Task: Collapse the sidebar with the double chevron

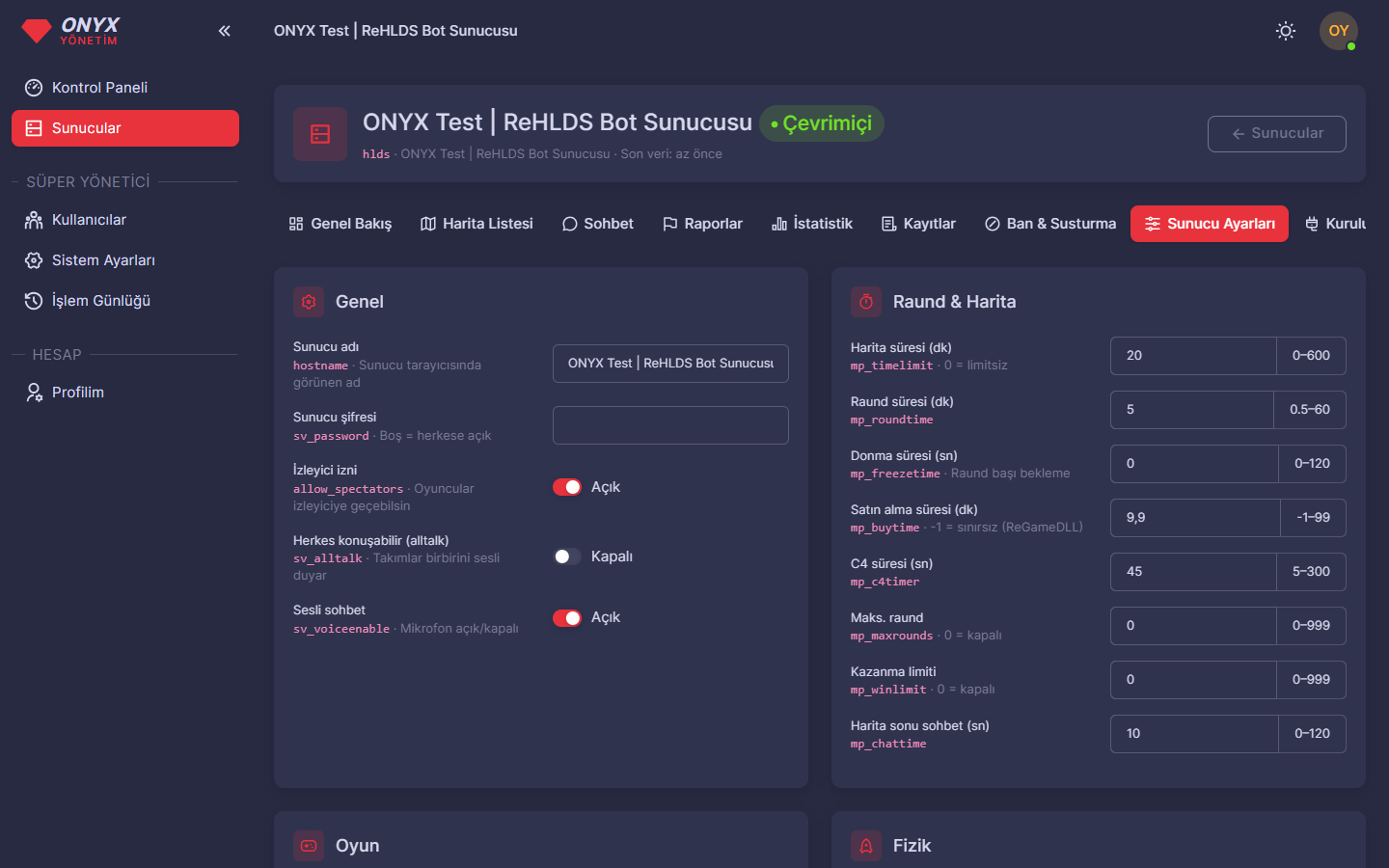Action: (x=224, y=31)
